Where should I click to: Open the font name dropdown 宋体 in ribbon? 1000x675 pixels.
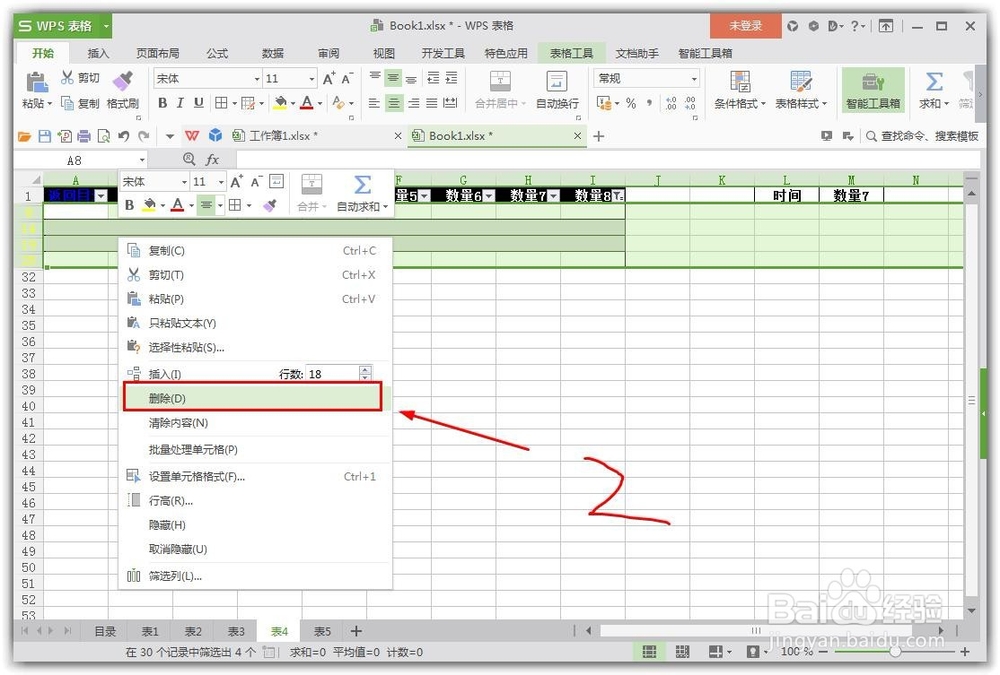pos(257,78)
